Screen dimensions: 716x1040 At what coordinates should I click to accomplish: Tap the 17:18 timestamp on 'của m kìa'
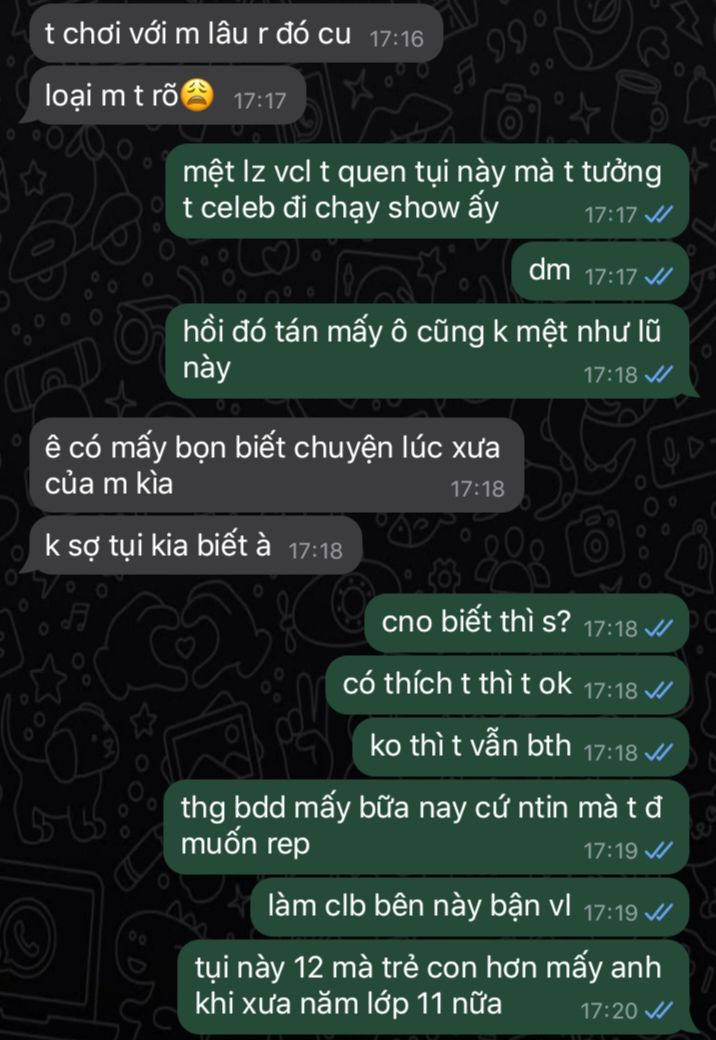point(477,489)
